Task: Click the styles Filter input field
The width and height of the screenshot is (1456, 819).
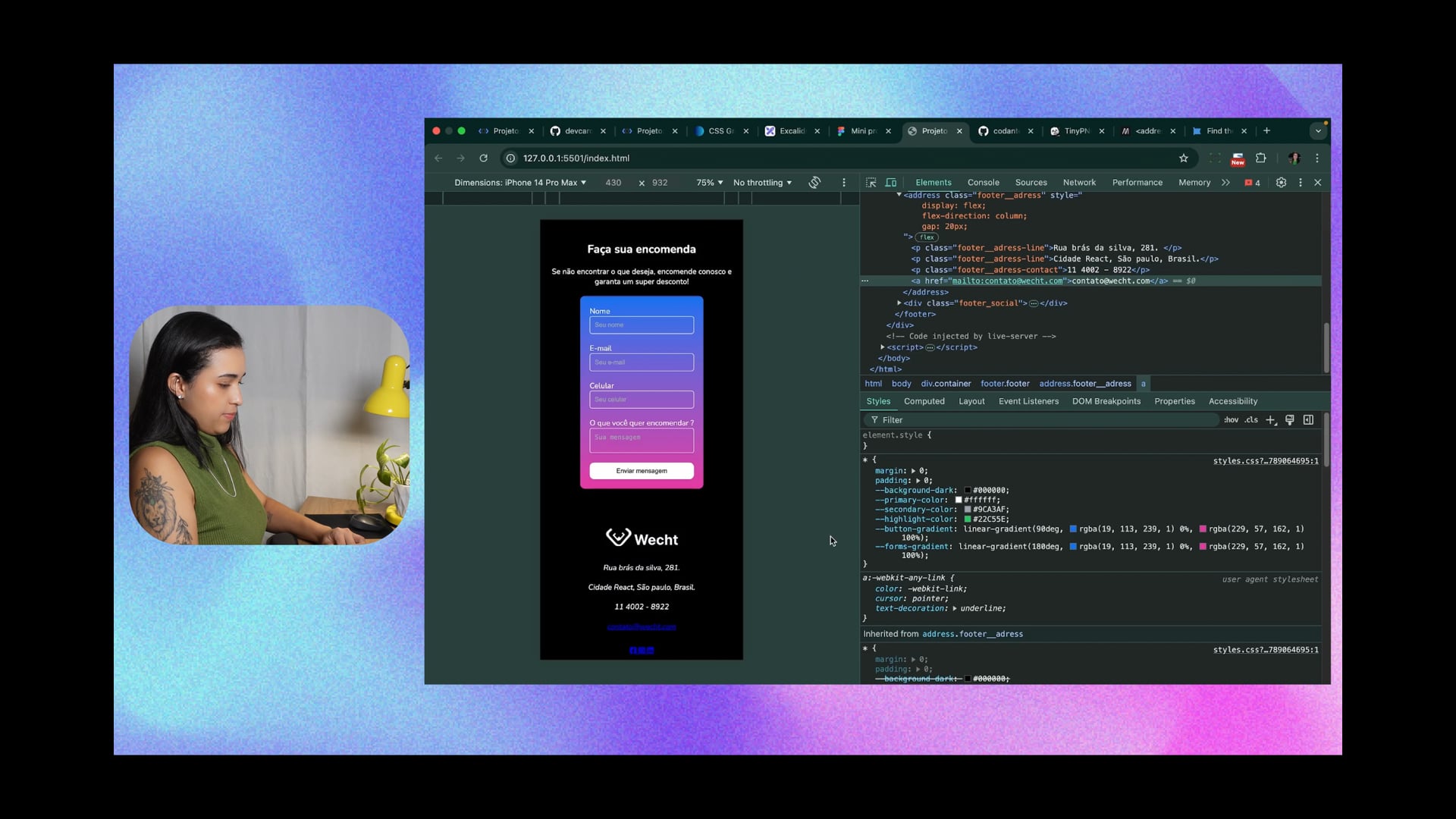Action: pos(1046,420)
